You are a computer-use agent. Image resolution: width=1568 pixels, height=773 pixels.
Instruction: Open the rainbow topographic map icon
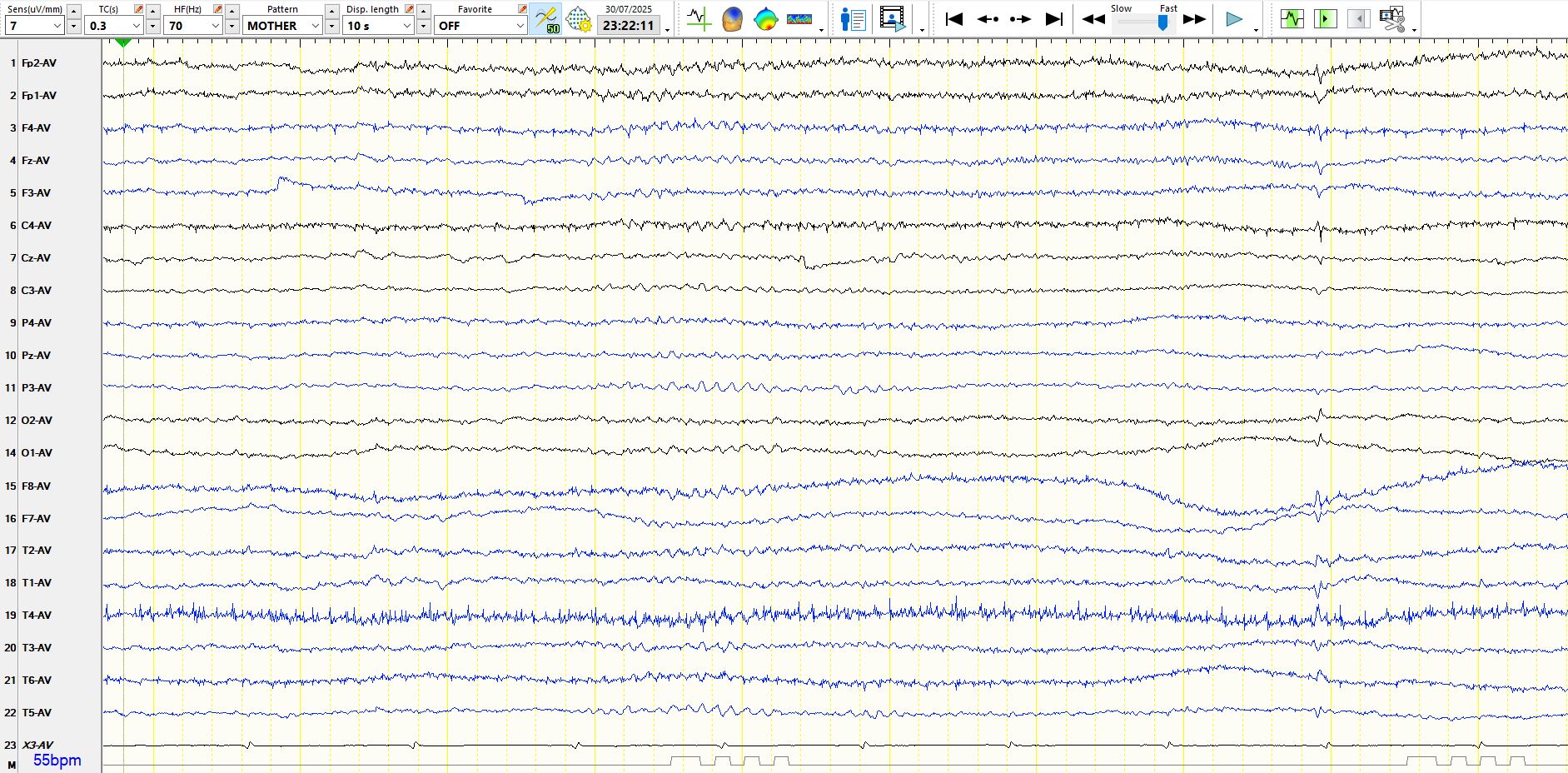click(x=765, y=19)
